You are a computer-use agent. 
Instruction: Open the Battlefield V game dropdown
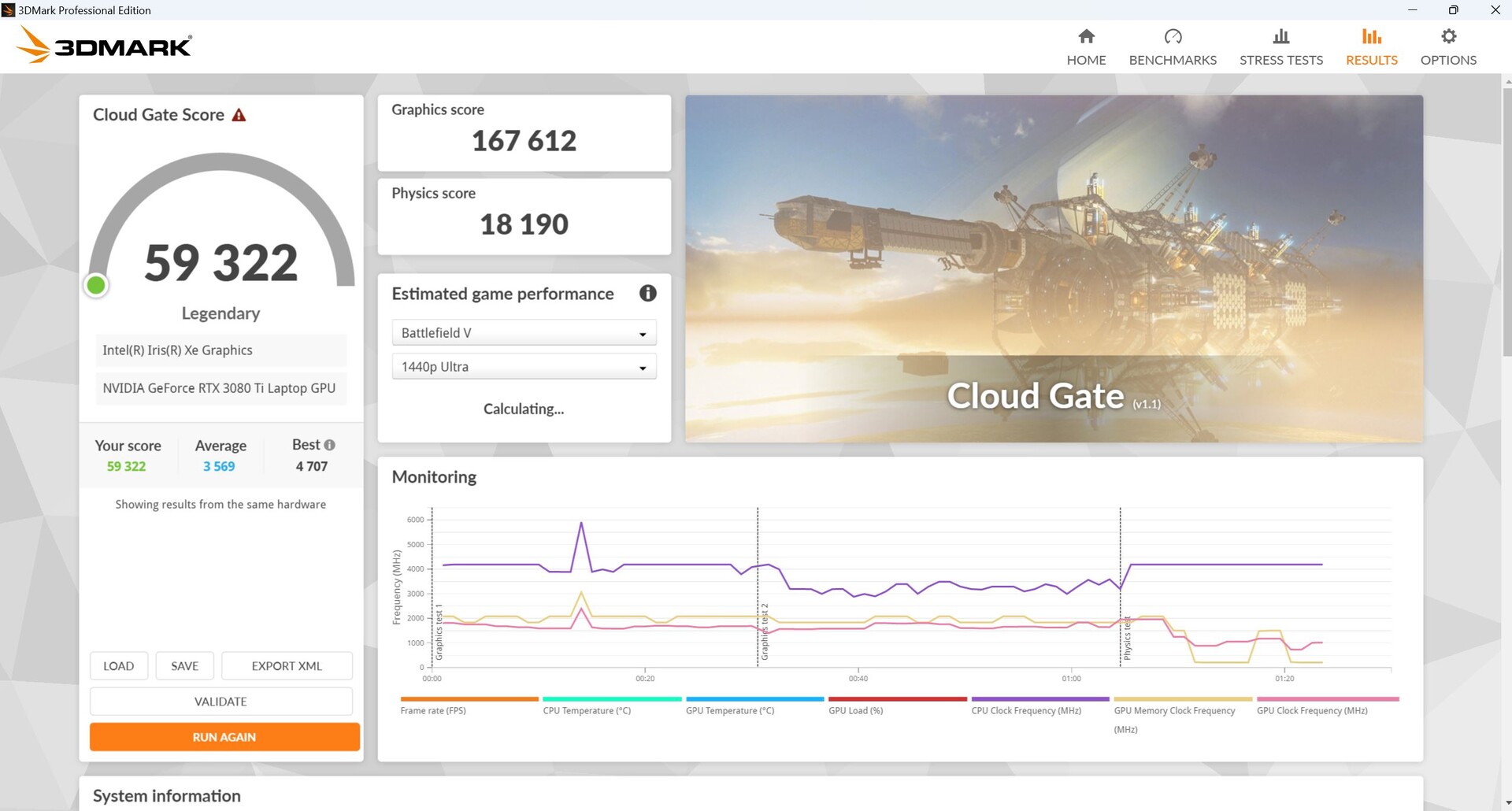tap(524, 333)
